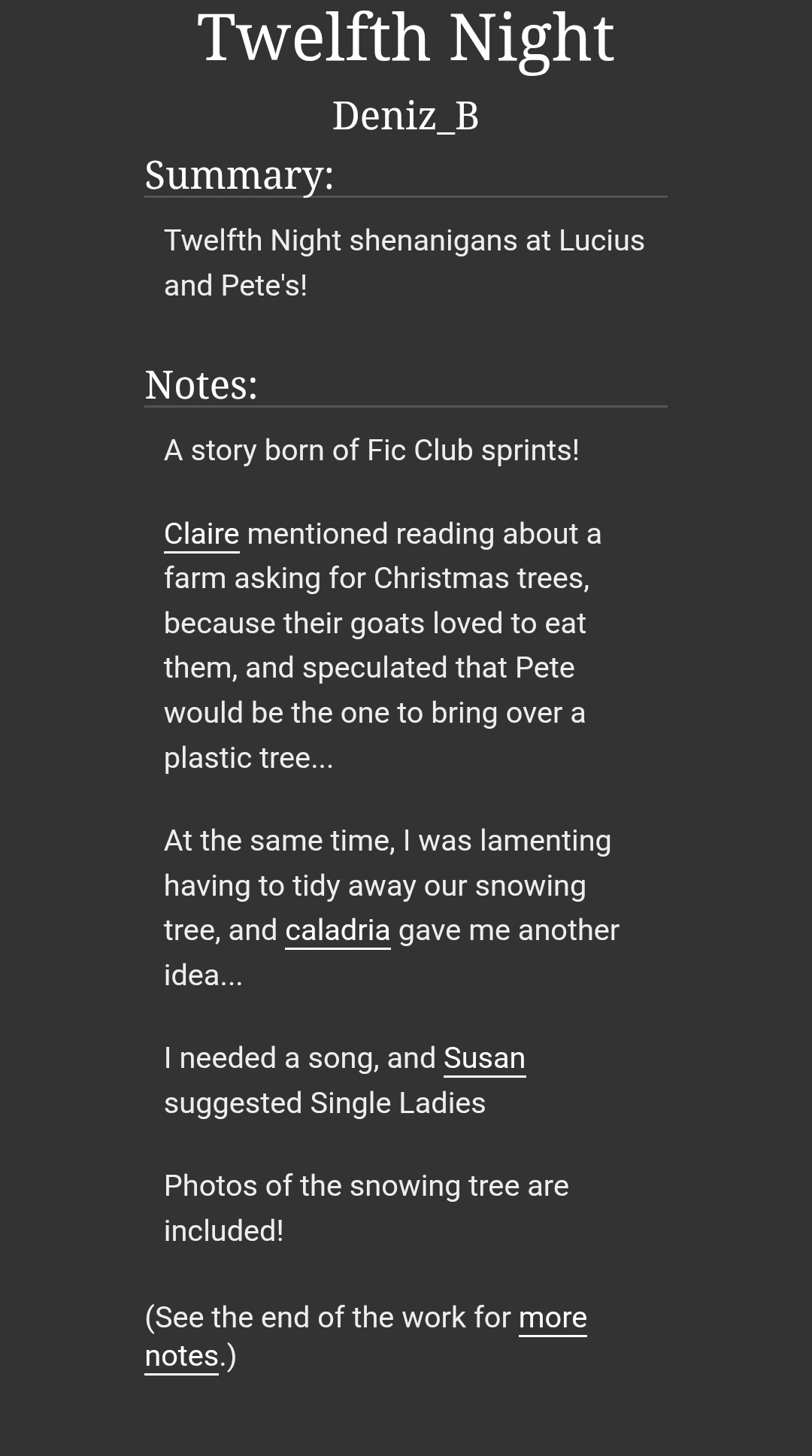The image size is (812, 1456).
Task: Click the Photos of the snowing tree line
Action: (x=366, y=1186)
